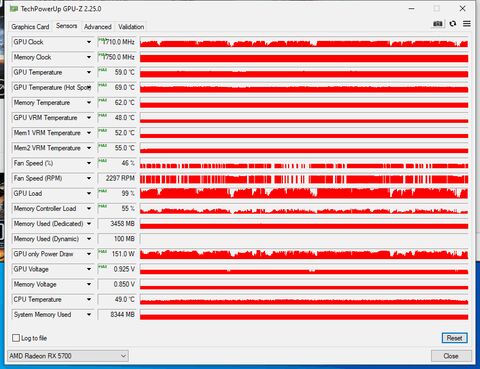Open the hamburger menu icon
Viewport: 480px width, 369px height.
coord(467,24)
